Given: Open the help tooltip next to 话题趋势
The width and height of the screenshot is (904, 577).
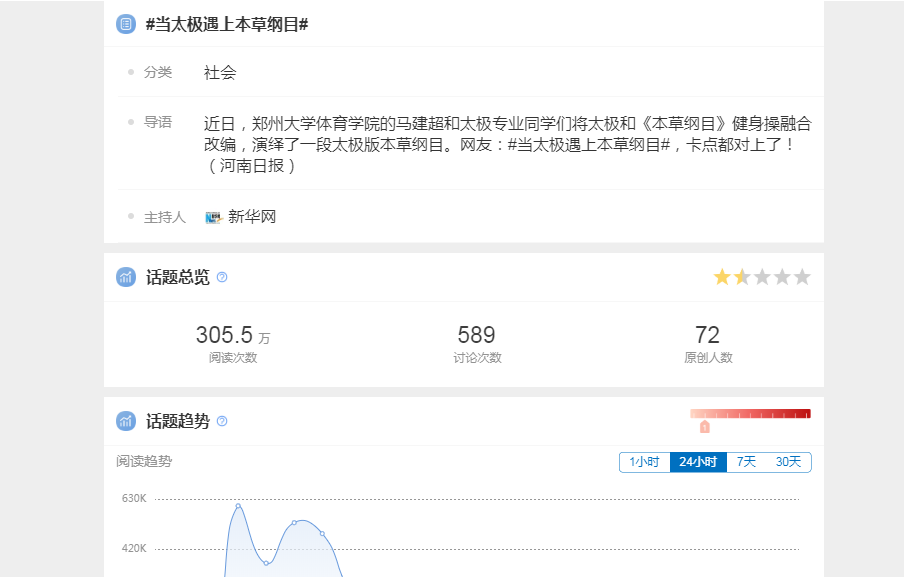Looking at the screenshot, I should 222,421.
